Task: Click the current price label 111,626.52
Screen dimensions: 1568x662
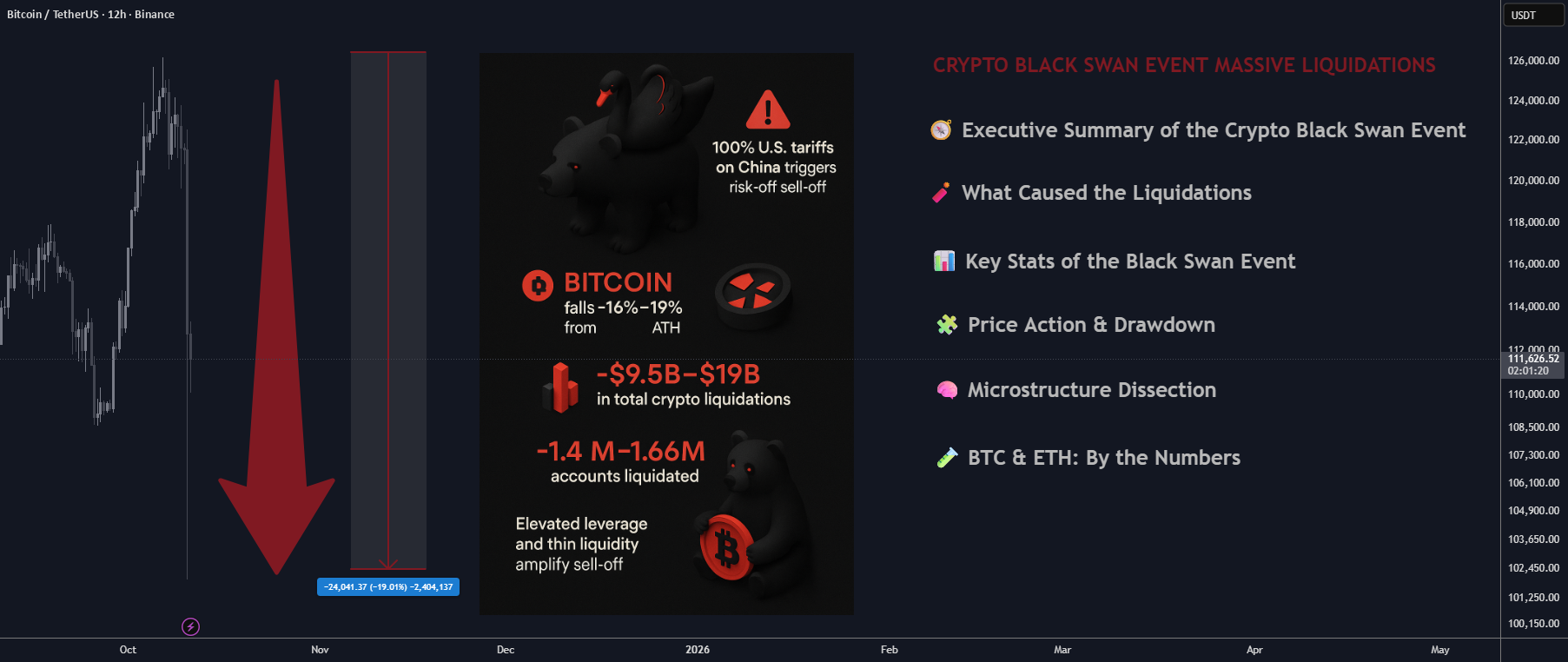Action: (1533, 358)
